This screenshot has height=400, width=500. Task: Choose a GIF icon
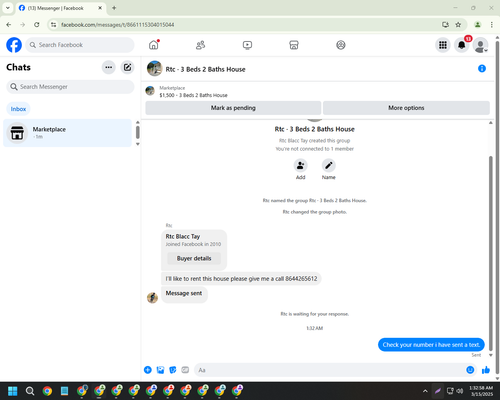(x=185, y=370)
